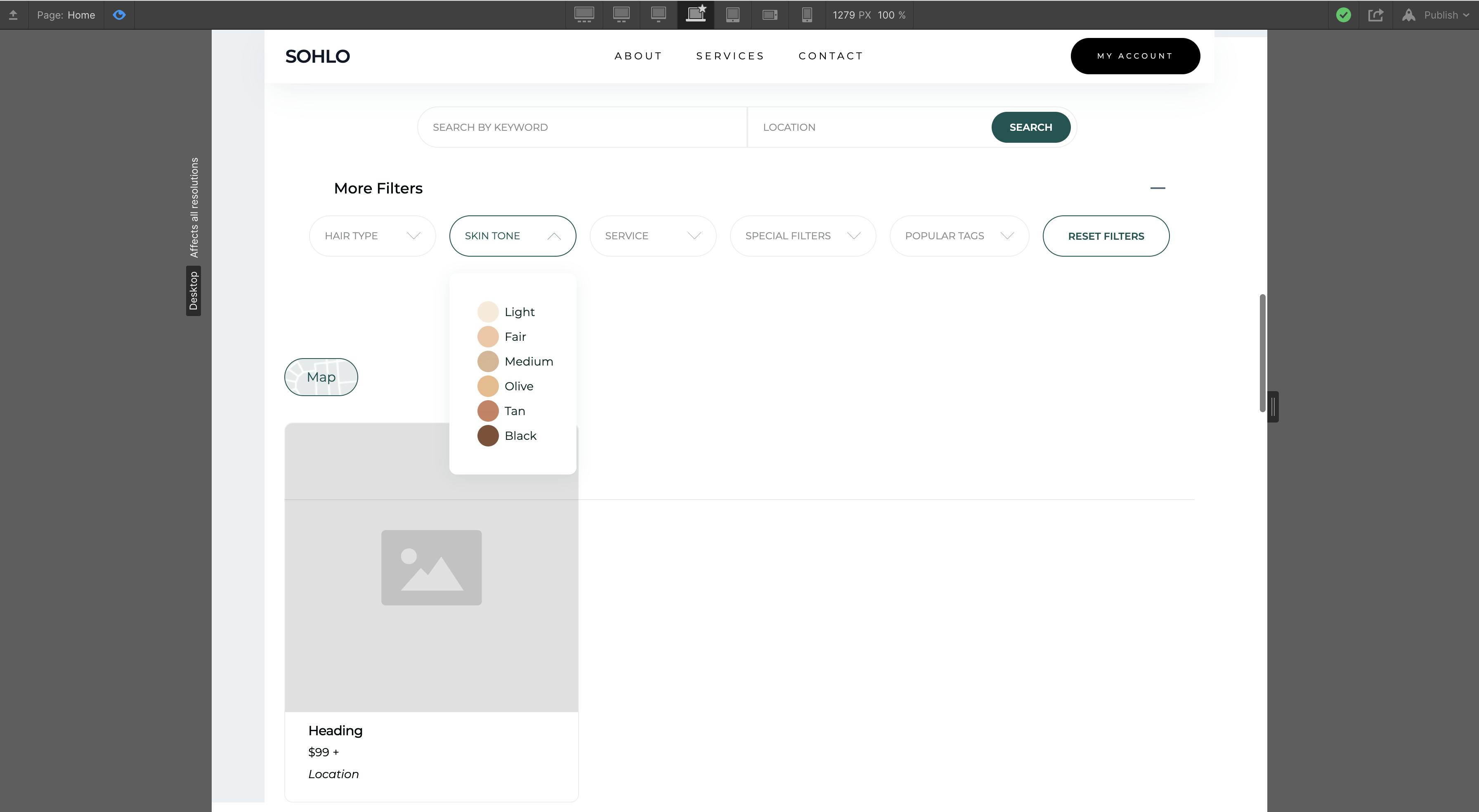The width and height of the screenshot is (1479, 812).
Task: Click the $99 + price text
Action: click(x=323, y=752)
